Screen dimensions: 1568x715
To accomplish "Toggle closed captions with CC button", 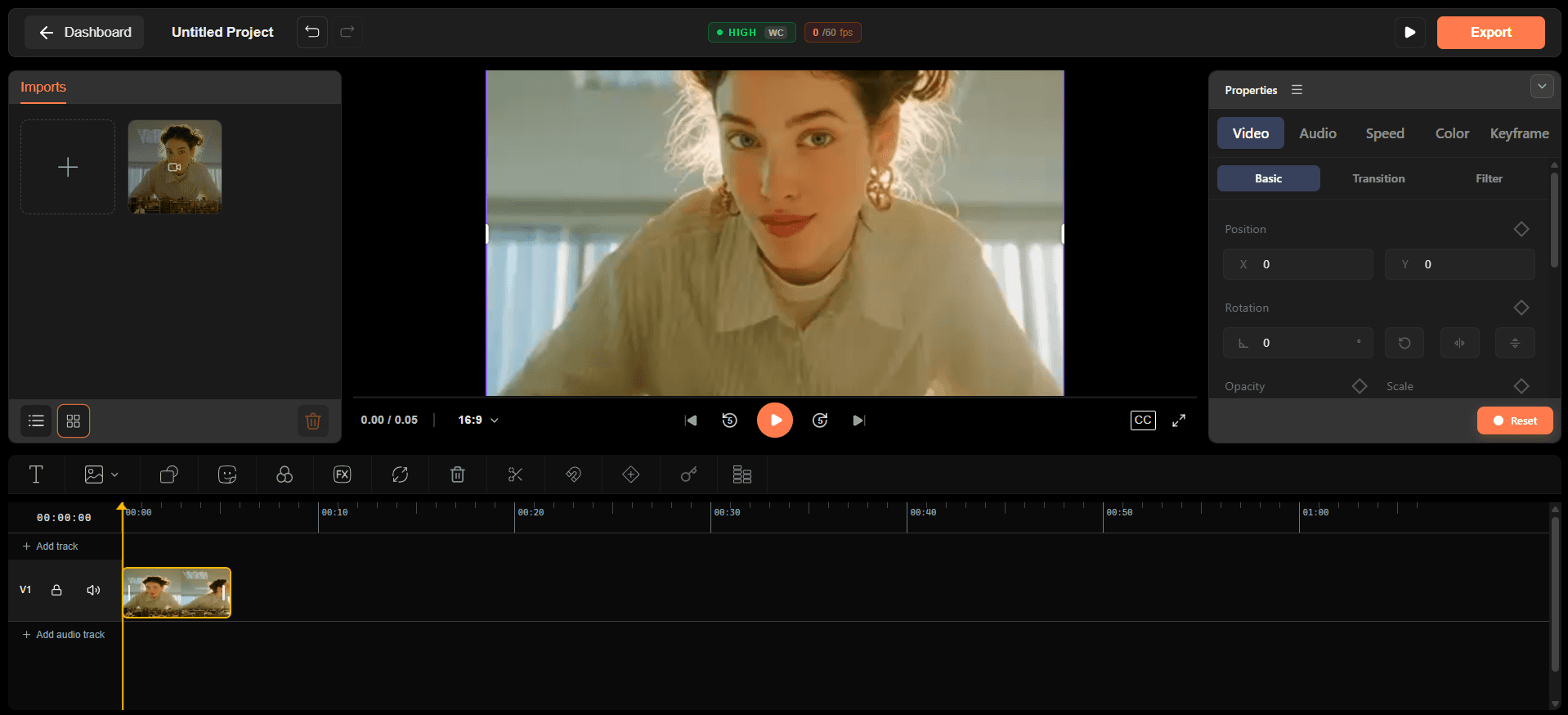I will click(1143, 420).
